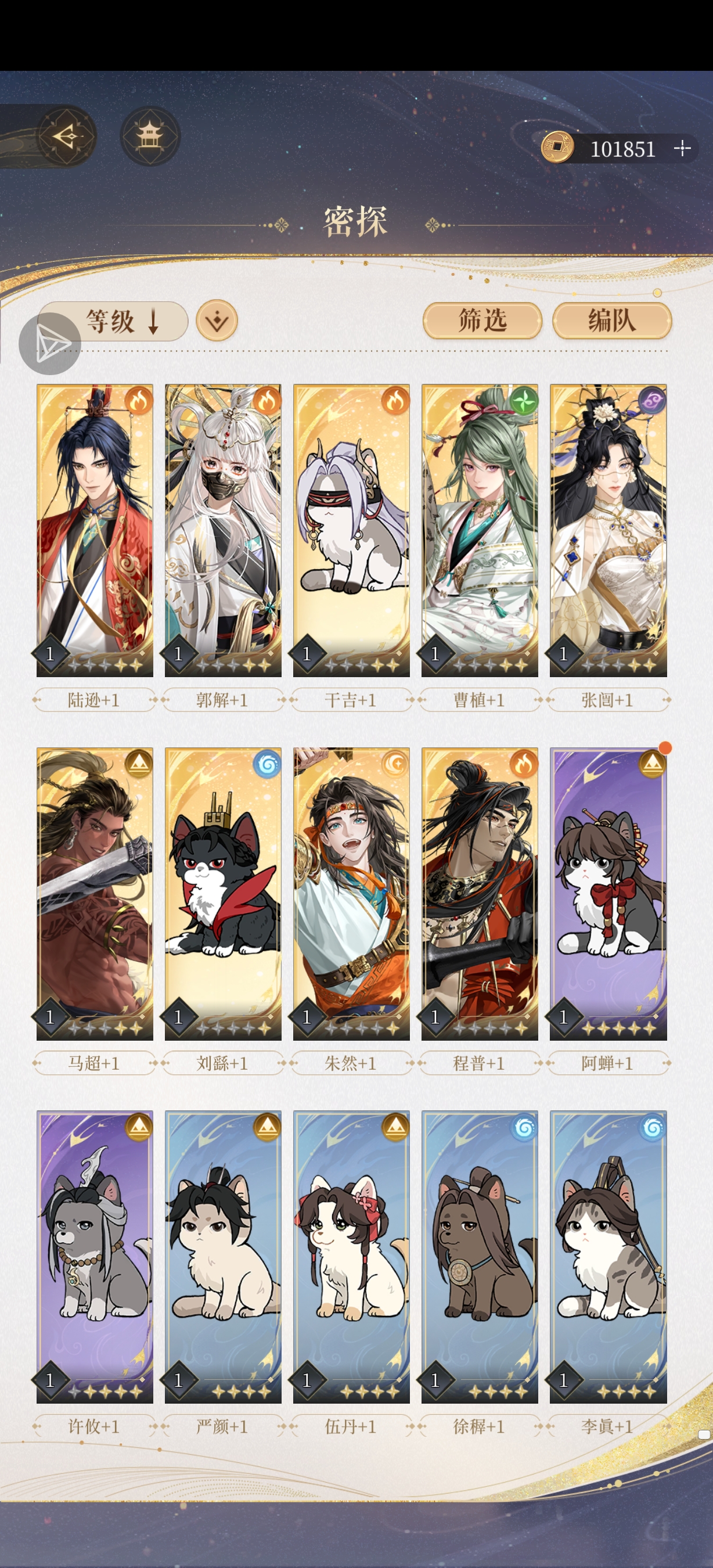Open the 马超 character card
Screen dimensions: 713x1568
pyautogui.click(x=95, y=894)
